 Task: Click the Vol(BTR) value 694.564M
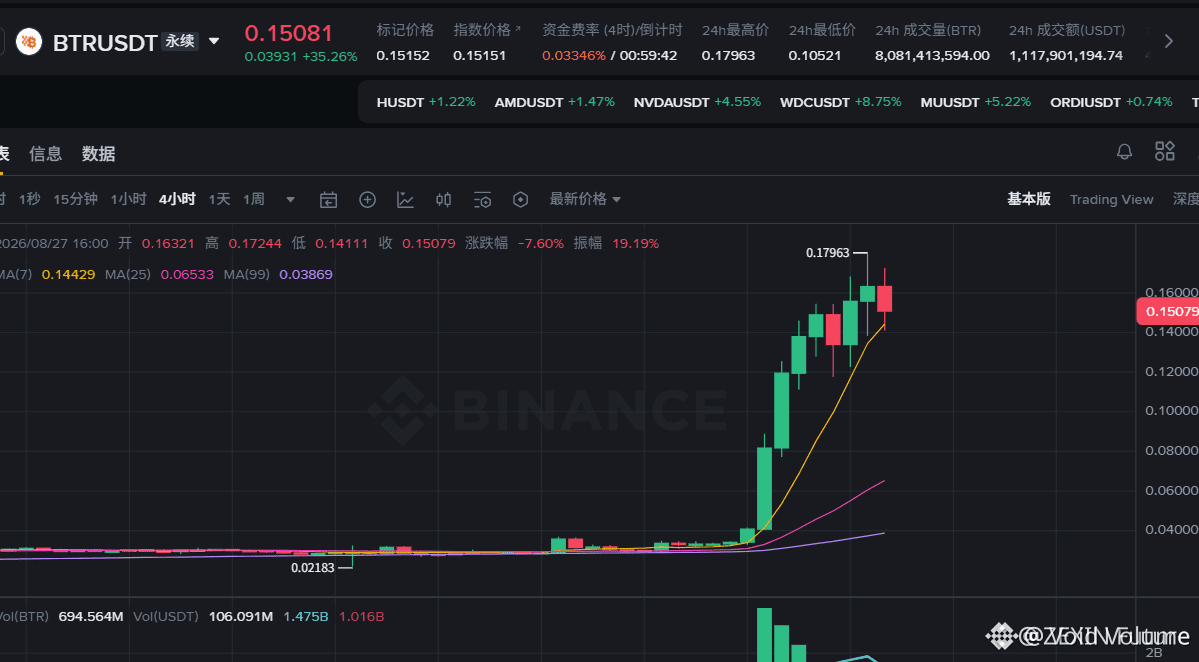[91, 616]
